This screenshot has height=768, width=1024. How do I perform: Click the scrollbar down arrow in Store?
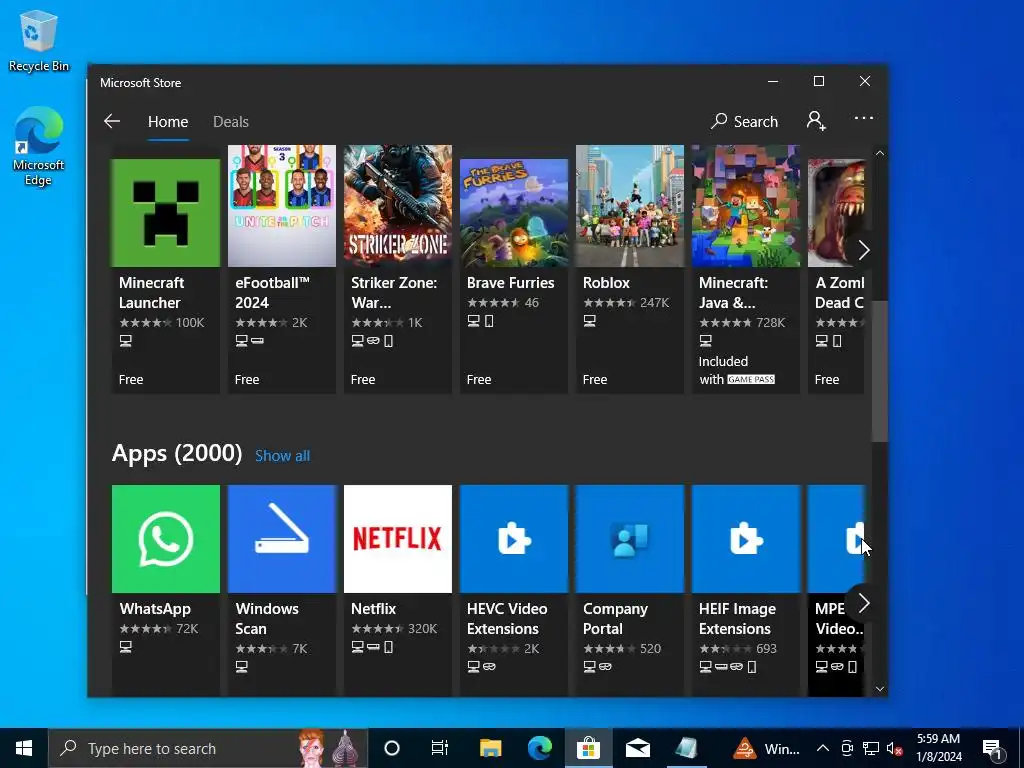pos(880,689)
